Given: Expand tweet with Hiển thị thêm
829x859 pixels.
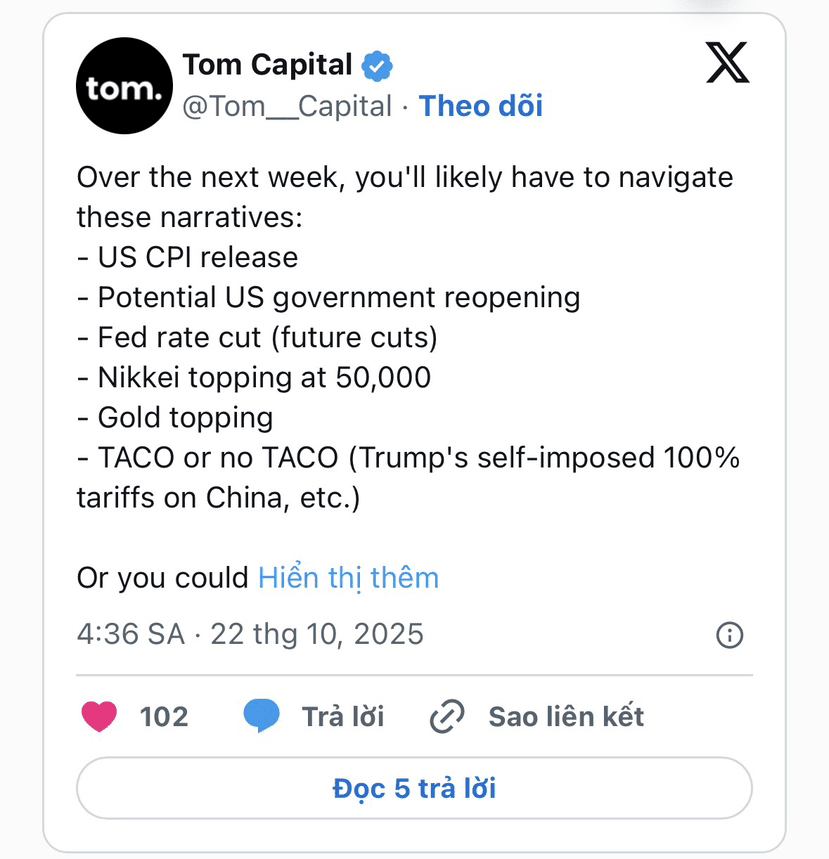Looking at the screenshot, I should (x=348, y=577).
